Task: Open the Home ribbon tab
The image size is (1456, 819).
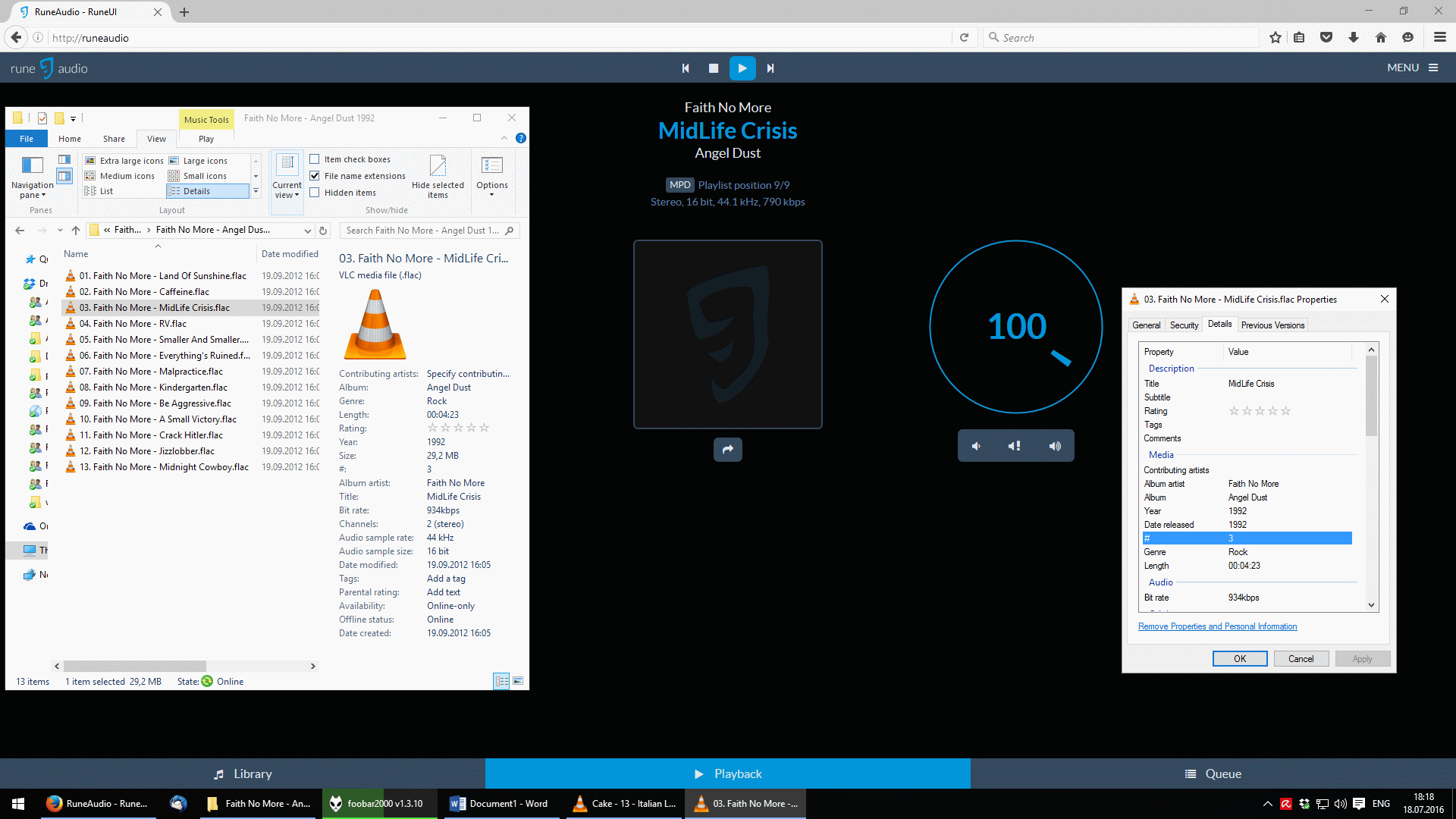Action: click(x=70, y=139)
